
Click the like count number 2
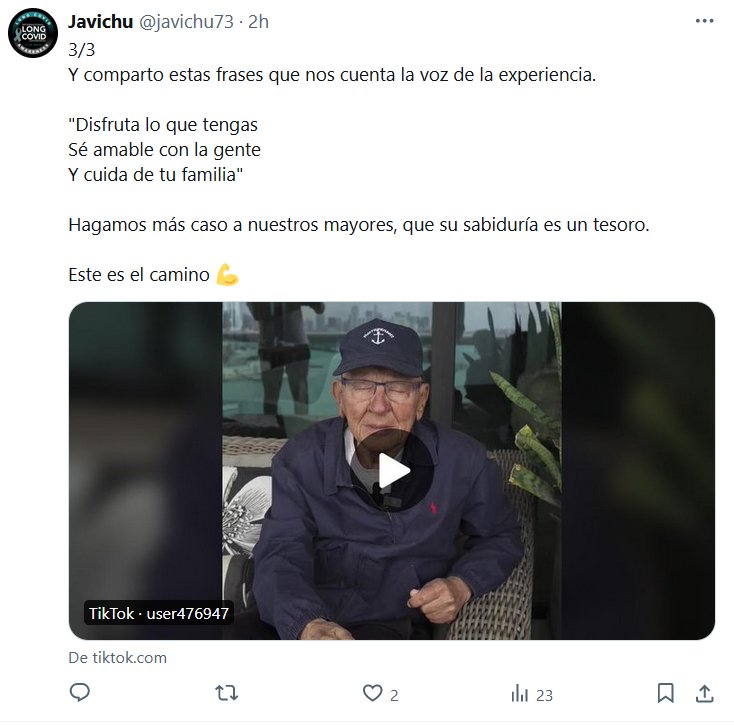tap(394, 696)
